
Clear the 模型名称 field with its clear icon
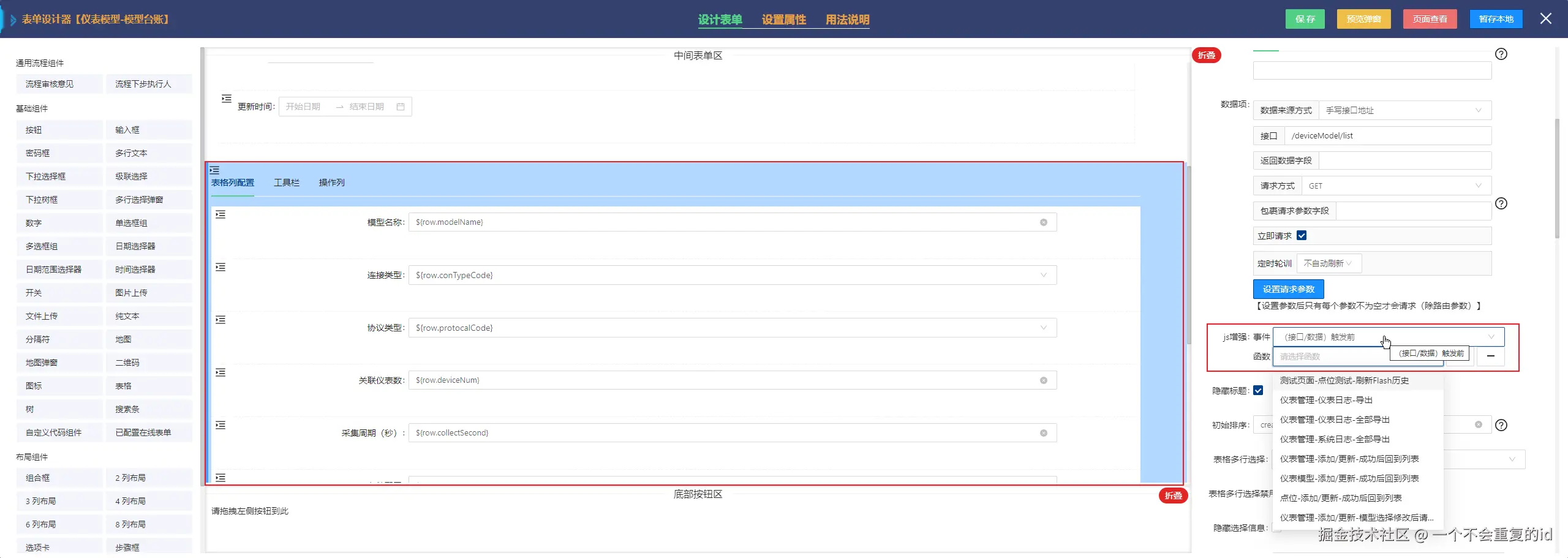(1044, 222)
